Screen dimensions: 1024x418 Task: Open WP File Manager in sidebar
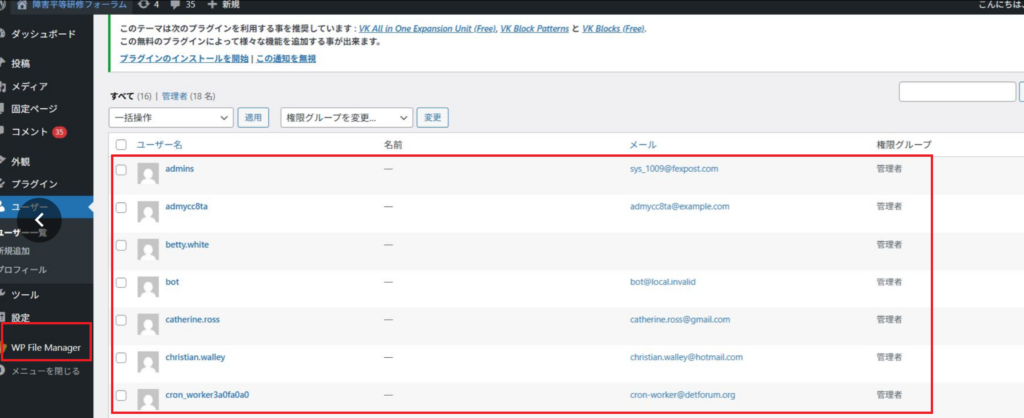[46, 347]
